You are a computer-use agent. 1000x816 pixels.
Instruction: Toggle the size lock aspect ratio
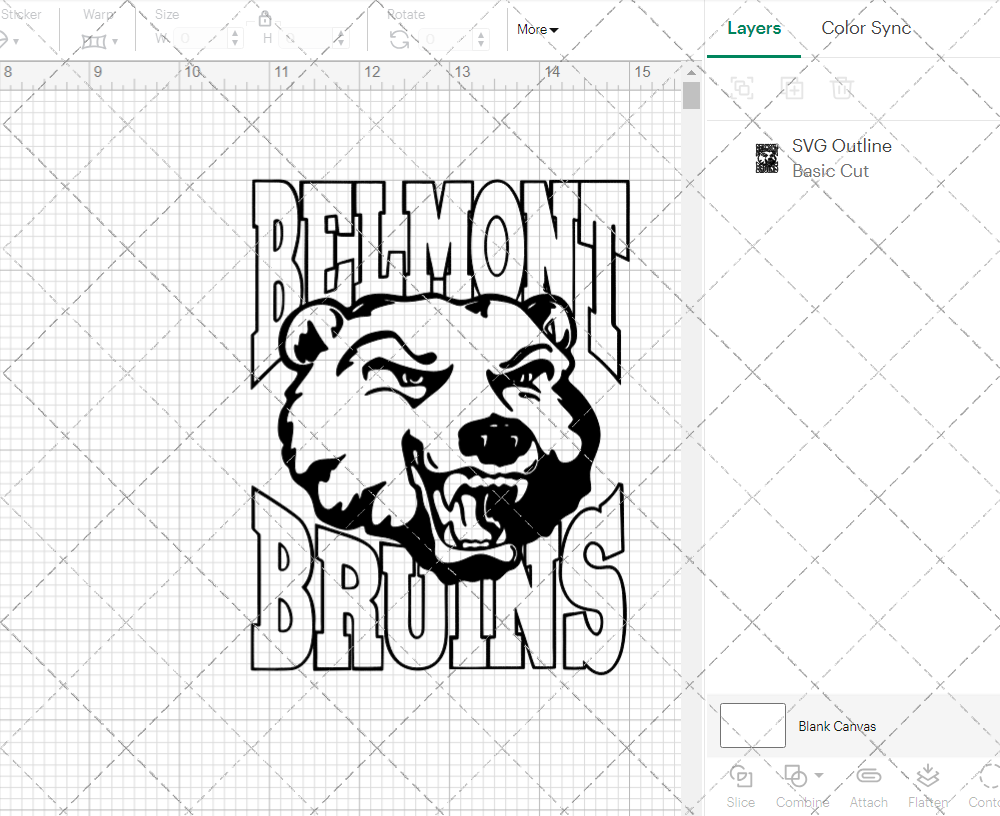pyautogui.click(x=265, y=18)
